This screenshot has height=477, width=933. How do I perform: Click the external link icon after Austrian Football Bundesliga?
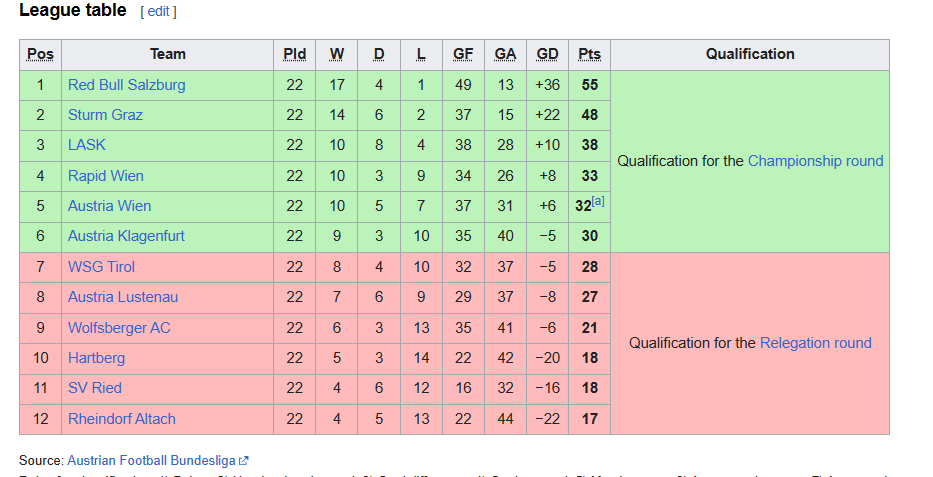[244, 460]
